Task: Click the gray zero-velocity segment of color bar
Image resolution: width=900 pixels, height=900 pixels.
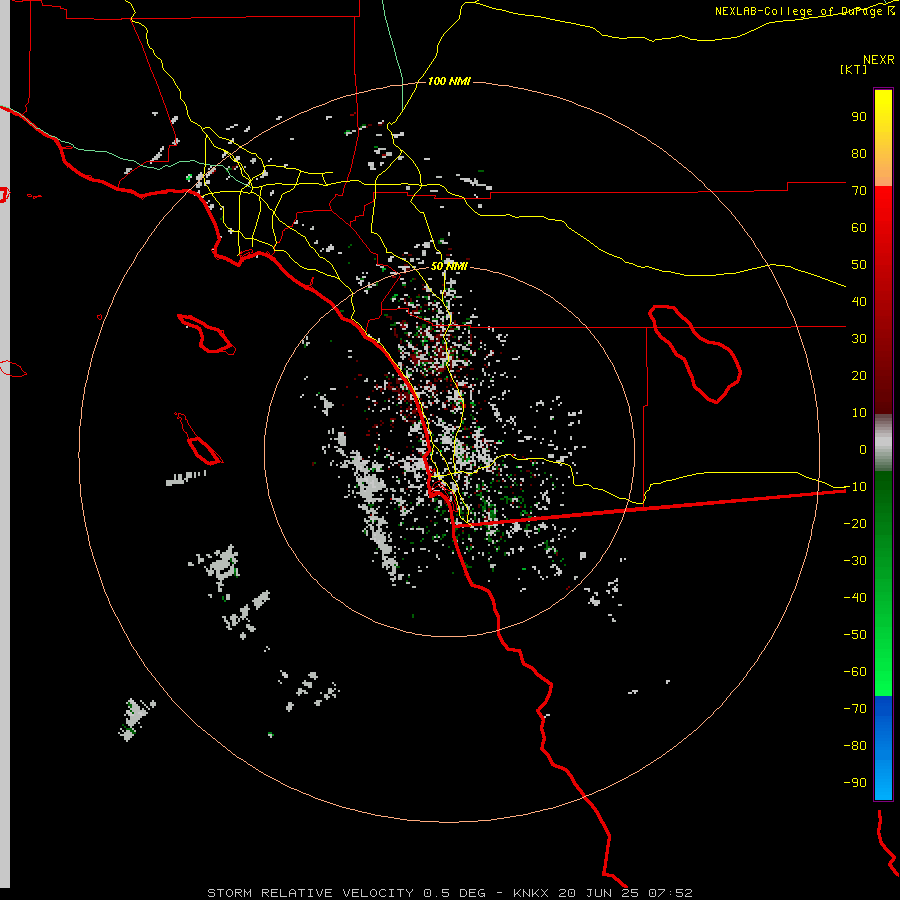Action: (883, 443)
